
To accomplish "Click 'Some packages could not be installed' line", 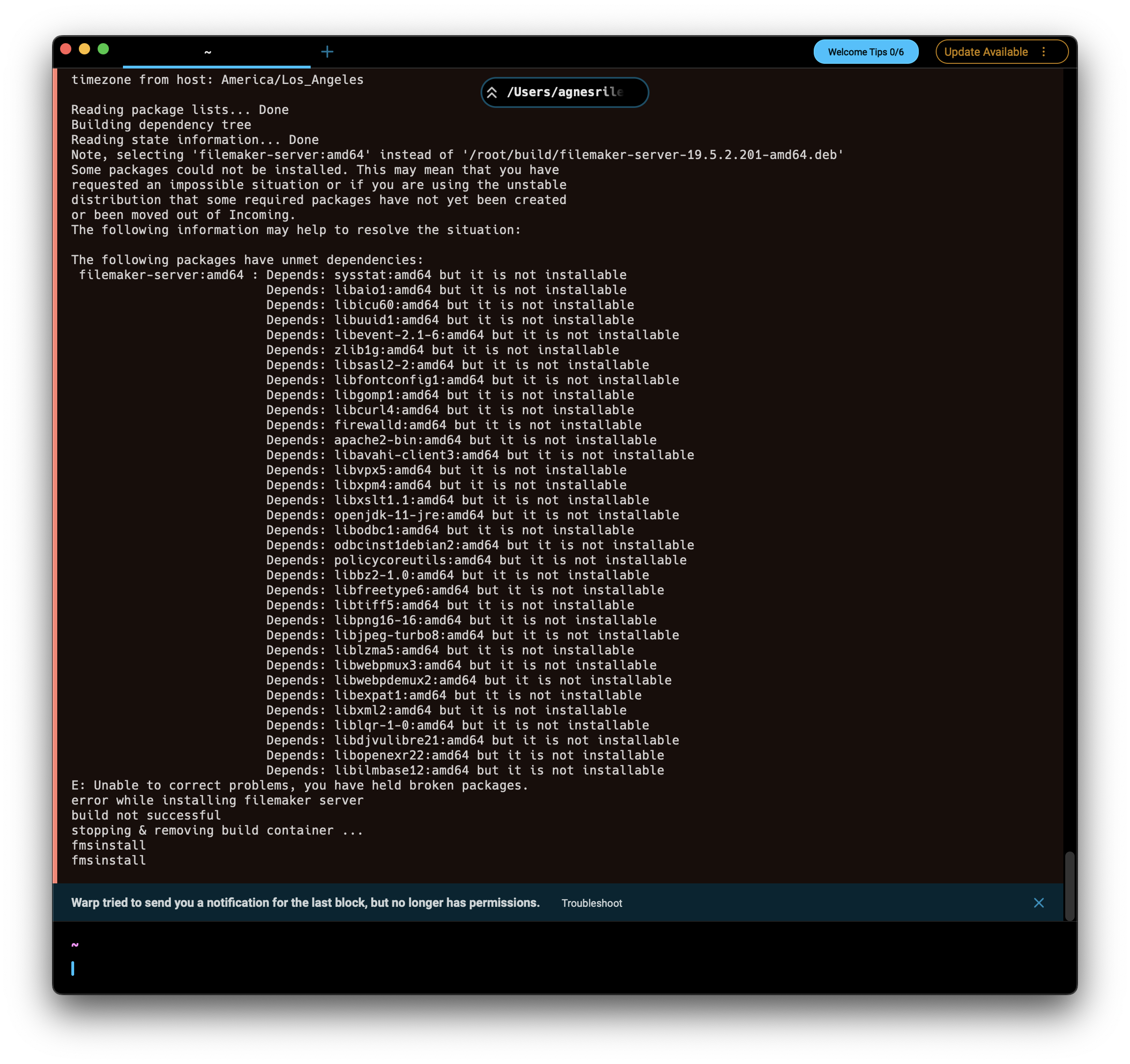I will pos(315,170).
